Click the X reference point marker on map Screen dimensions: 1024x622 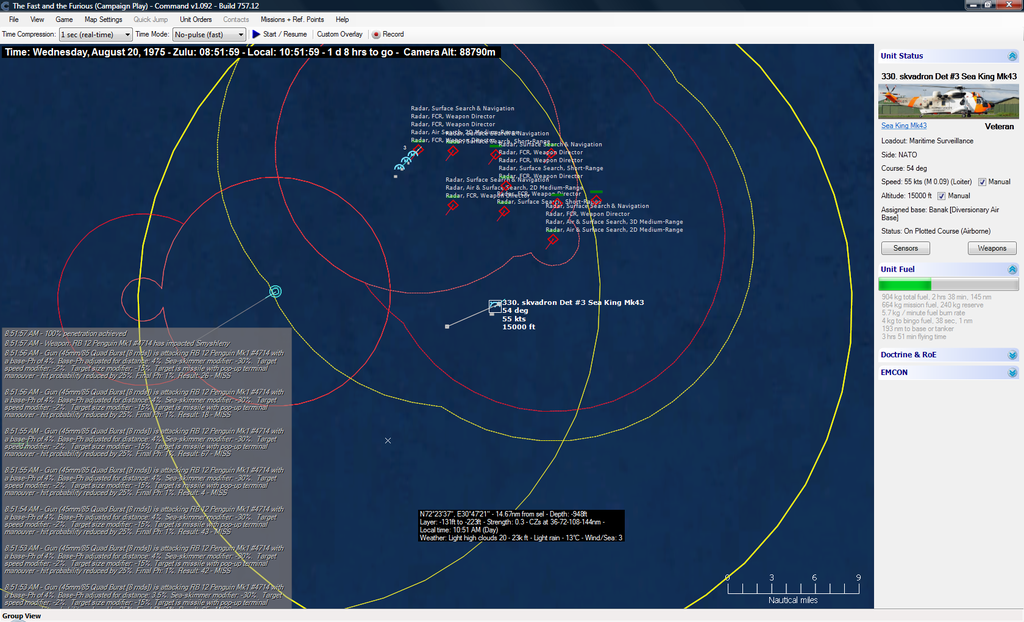pos(388,440)
